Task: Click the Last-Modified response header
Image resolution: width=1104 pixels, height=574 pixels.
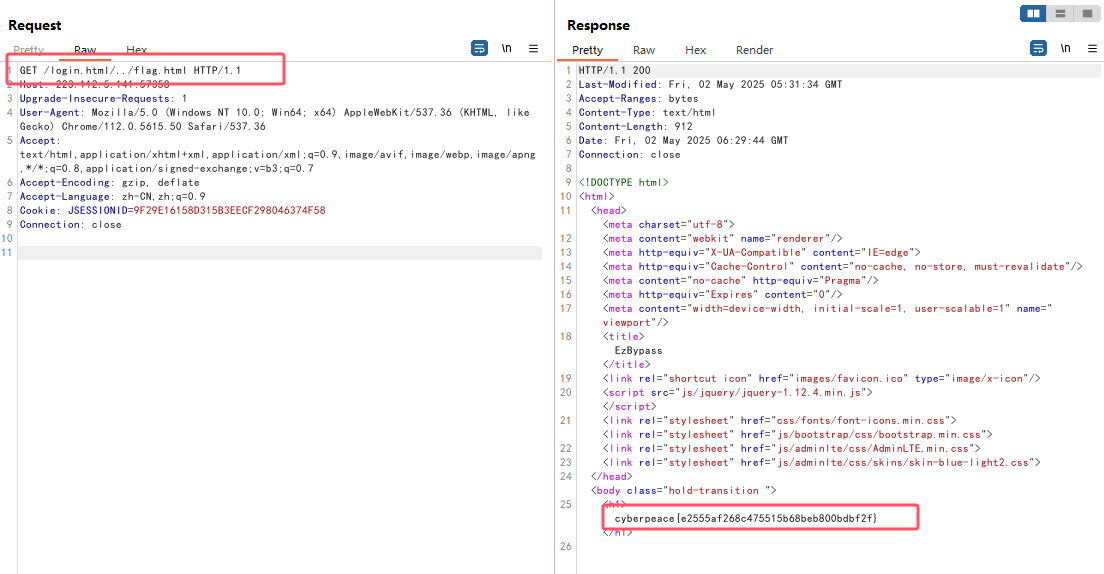Action: coord(710,85)
